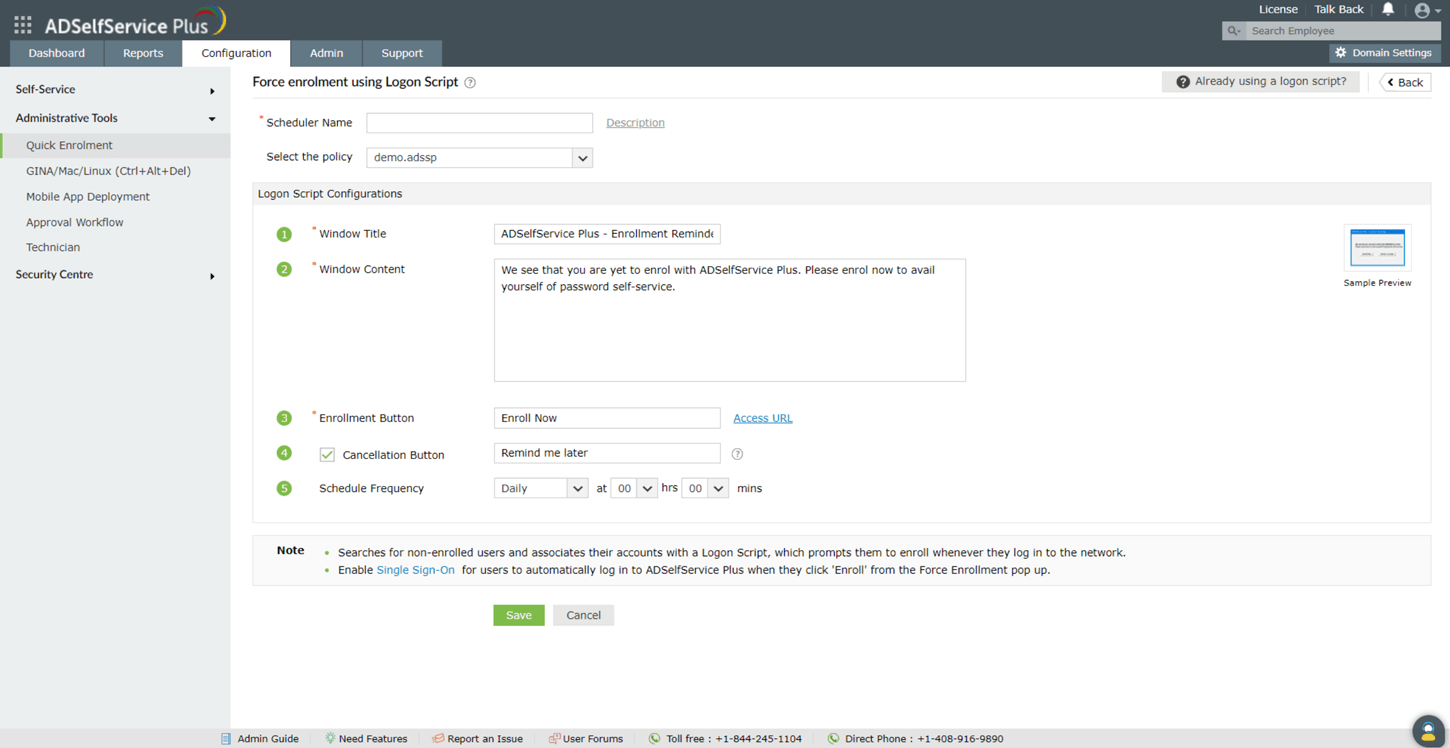Screen dimensions: 1450x748
Task: Click the Domain Settings gear icon
Action: [x=1341, y=53]
